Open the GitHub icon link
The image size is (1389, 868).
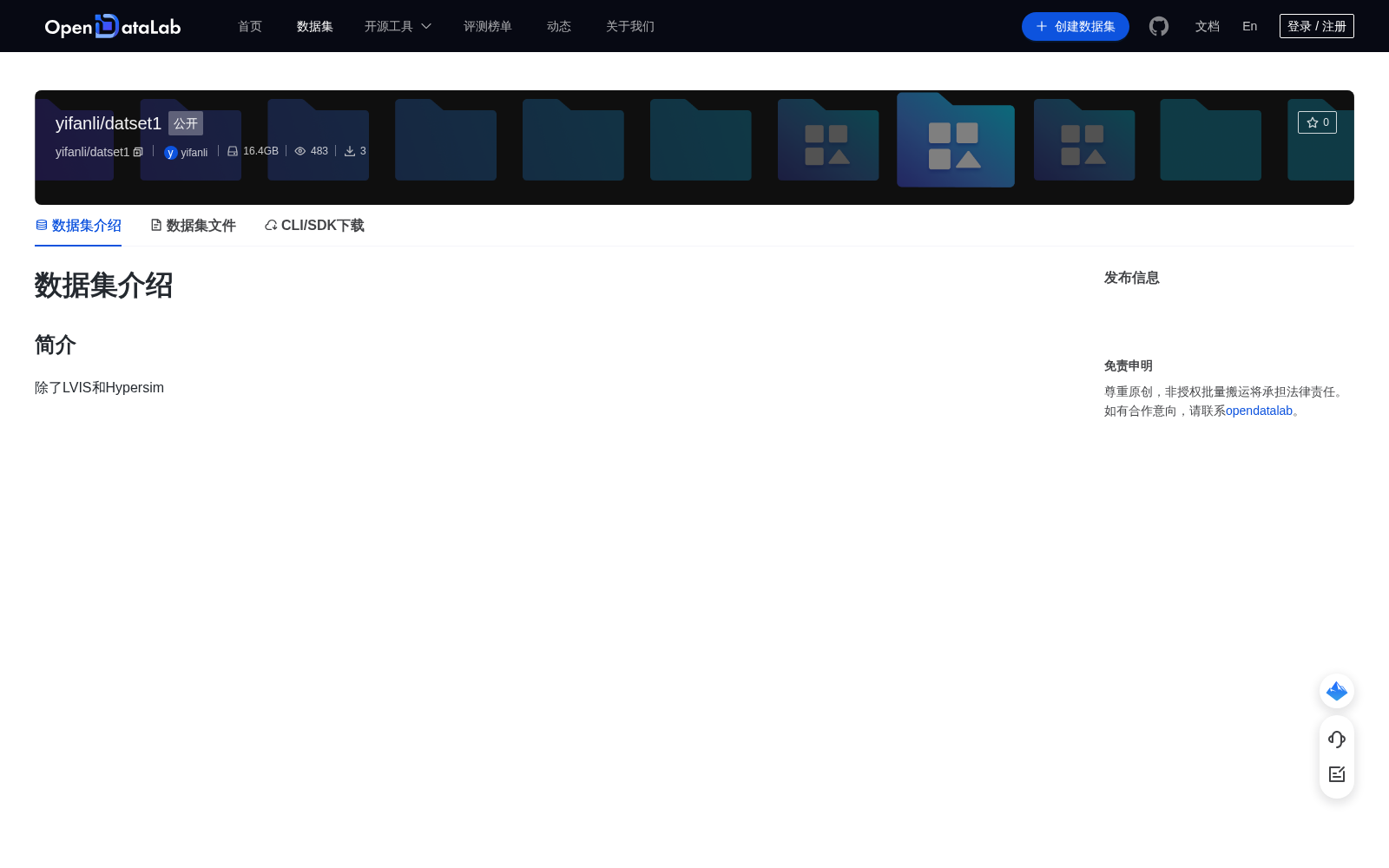[1159, 26]
